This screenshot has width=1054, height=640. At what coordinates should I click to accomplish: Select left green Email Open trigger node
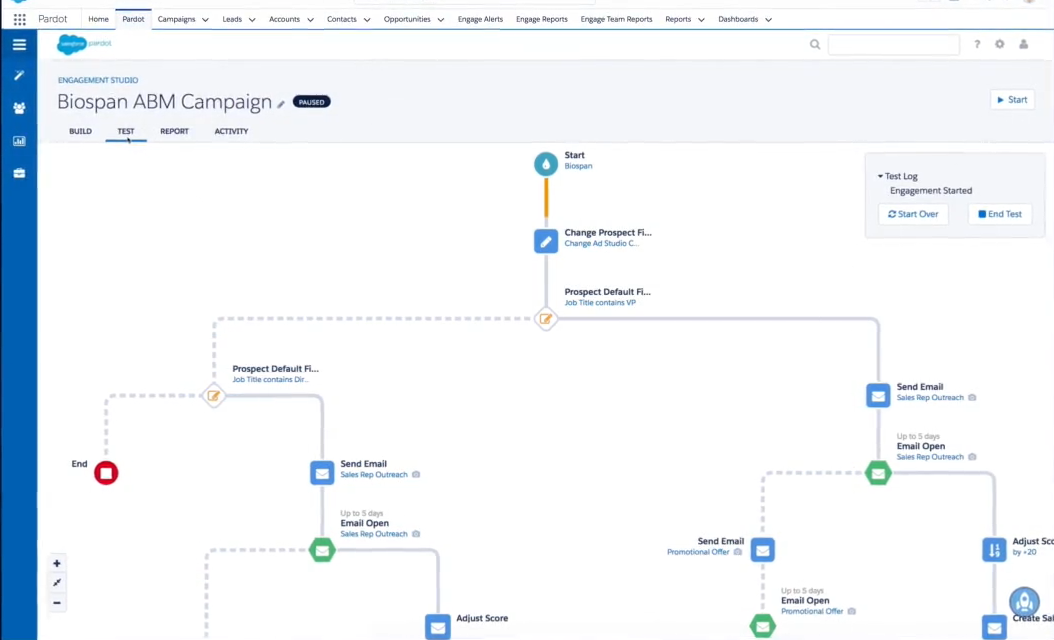pyautogui.click(x=322, y=550)
